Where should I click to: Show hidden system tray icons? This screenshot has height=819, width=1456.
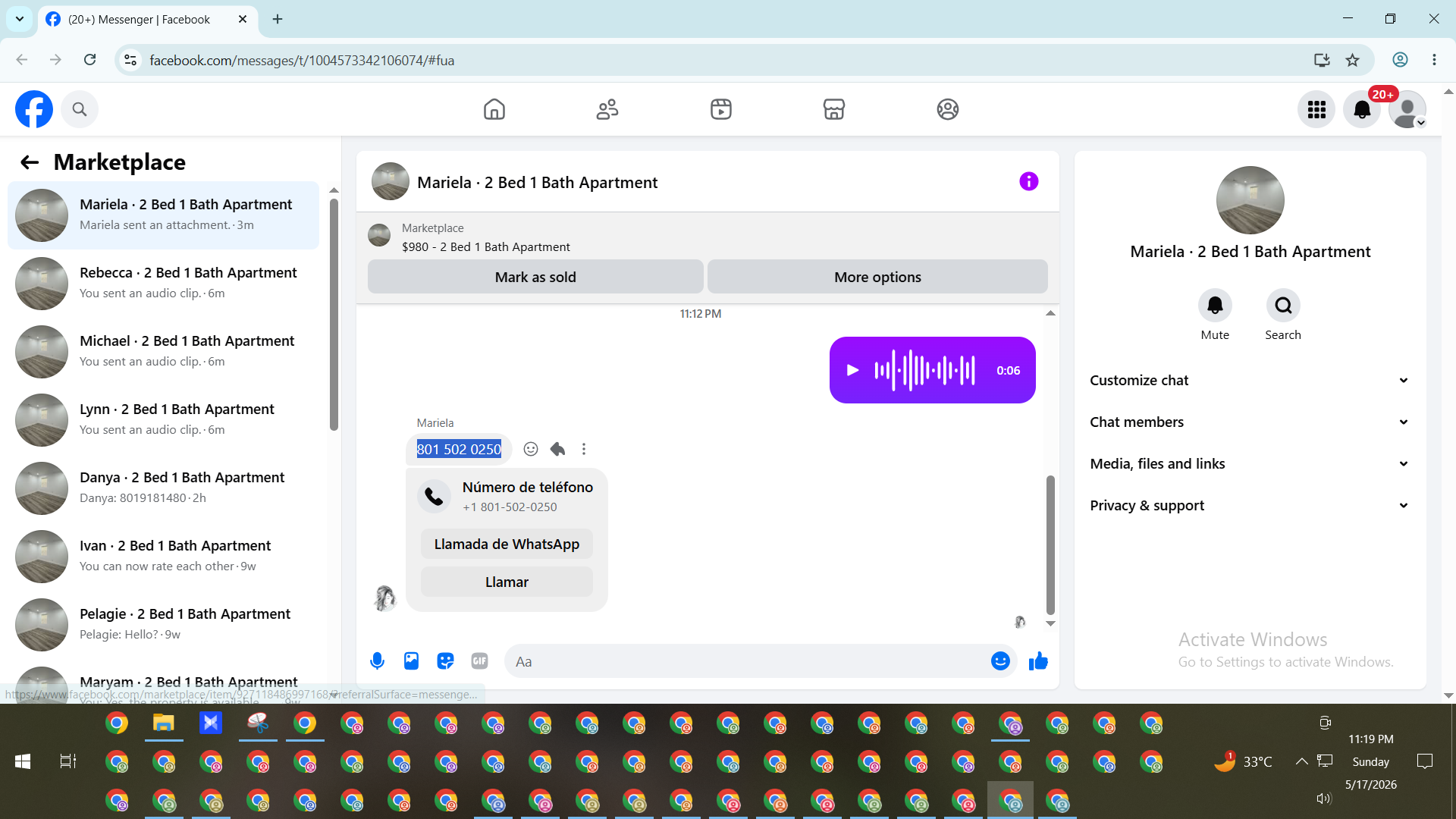[x=1301, y=761]
